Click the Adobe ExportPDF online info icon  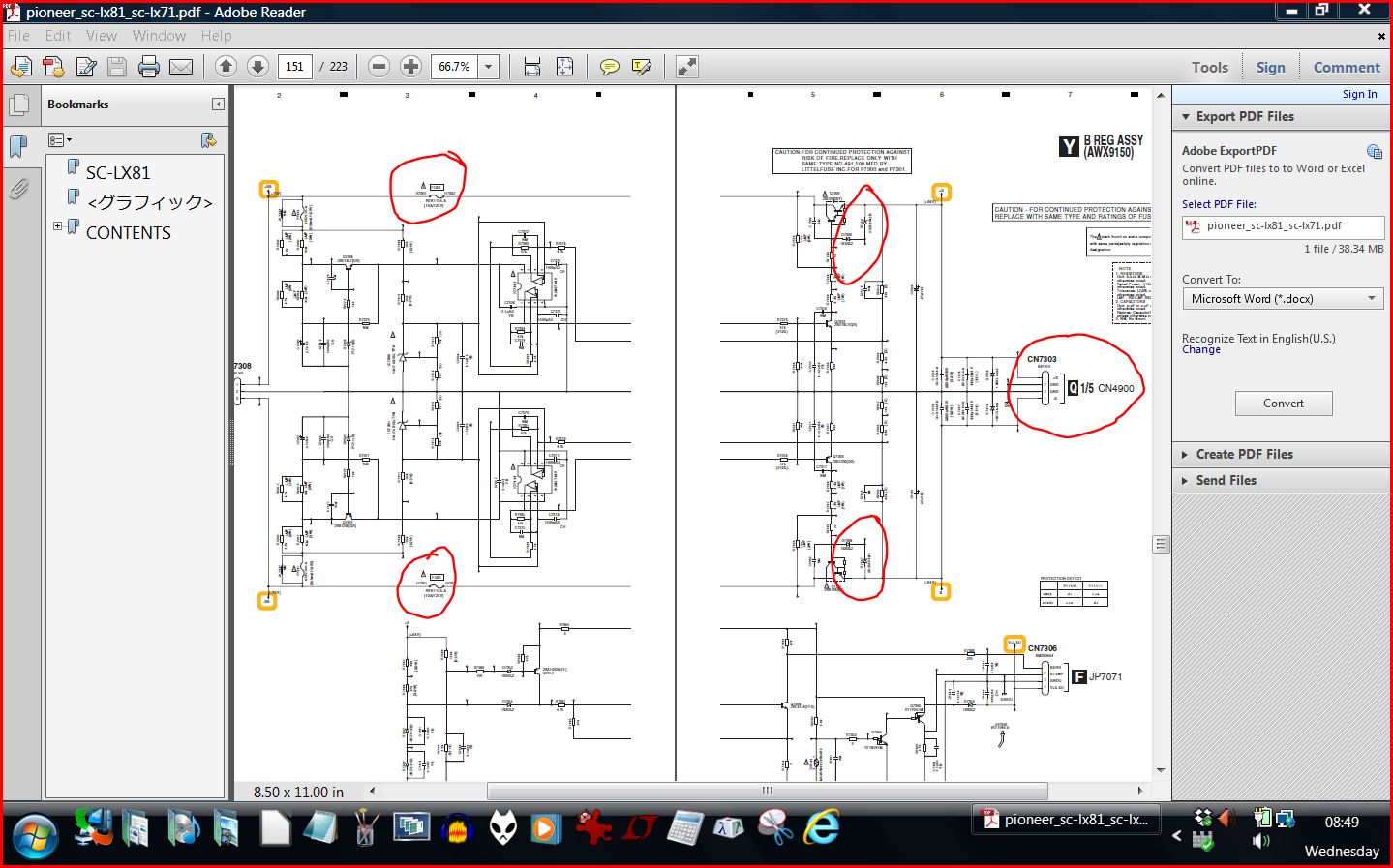(1375, 151)
